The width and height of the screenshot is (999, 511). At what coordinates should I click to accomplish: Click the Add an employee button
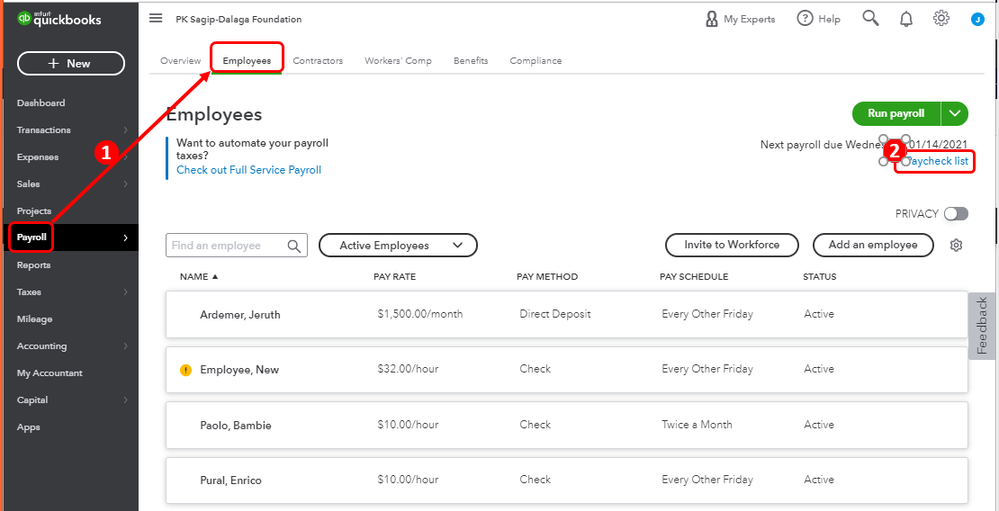pyautogui.click(x=873, y=245)
